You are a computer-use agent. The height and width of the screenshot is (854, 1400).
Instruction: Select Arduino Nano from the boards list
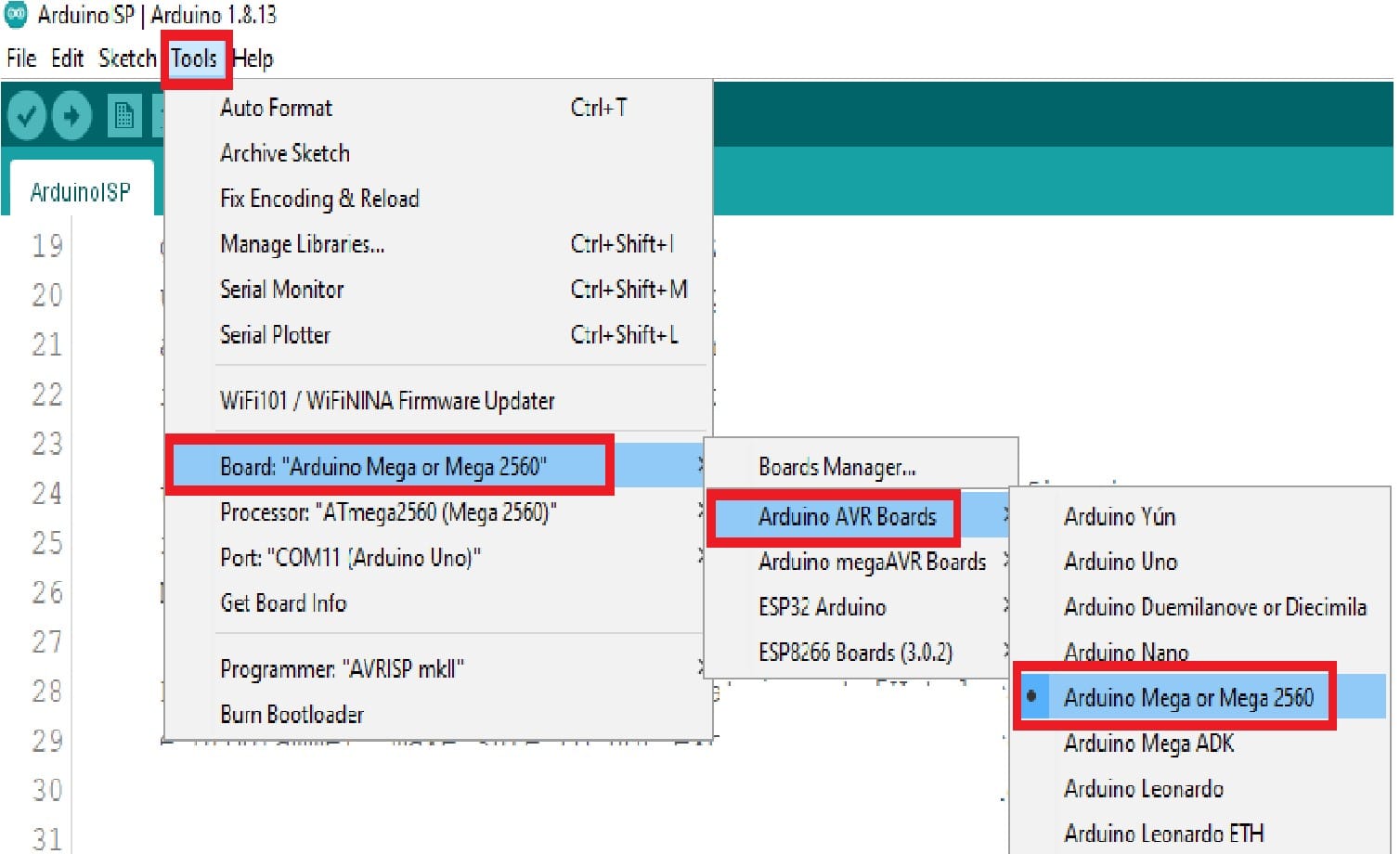pos(1124,653)
